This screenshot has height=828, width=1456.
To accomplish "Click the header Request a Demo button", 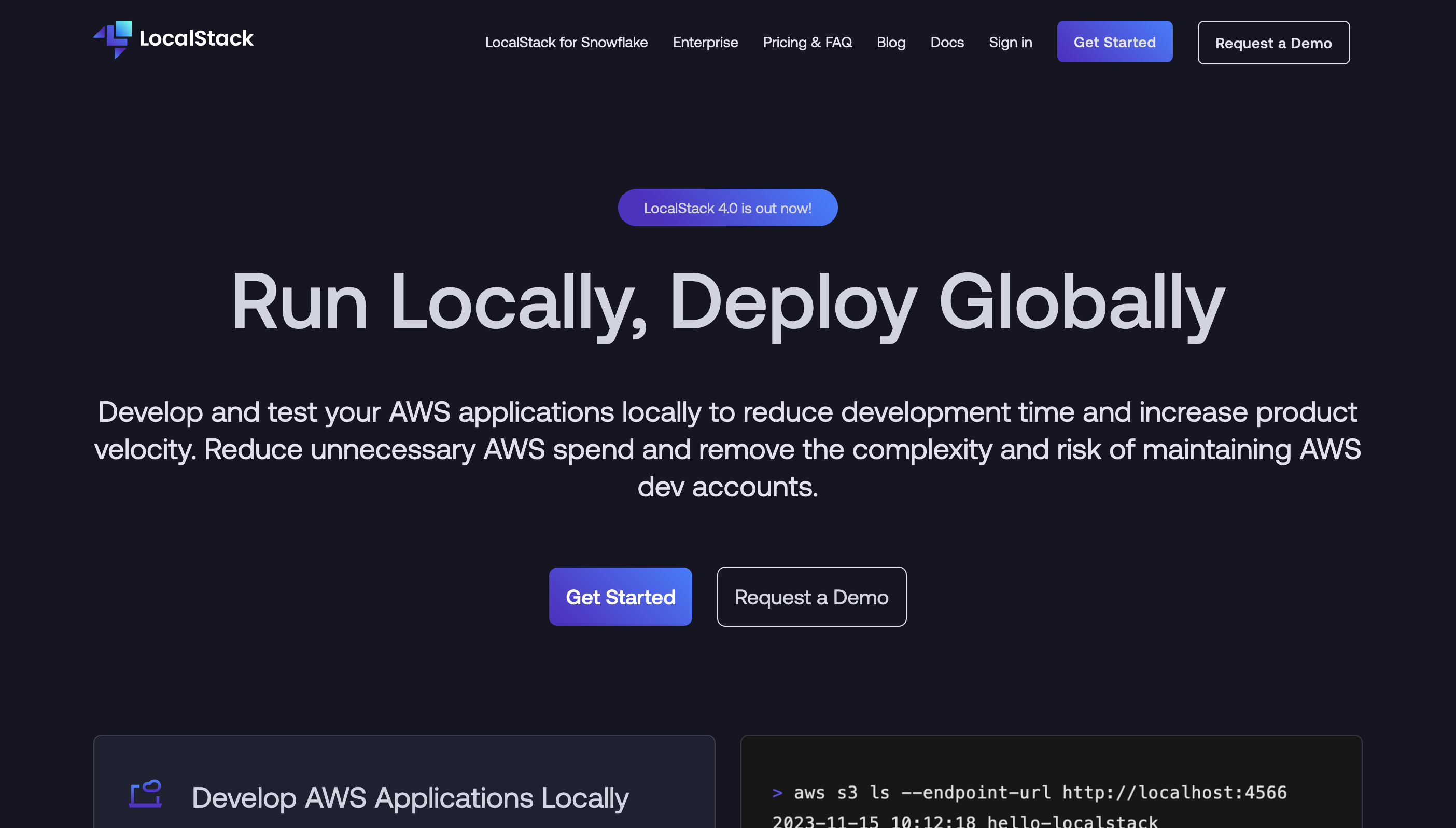I will point(1273,43).
